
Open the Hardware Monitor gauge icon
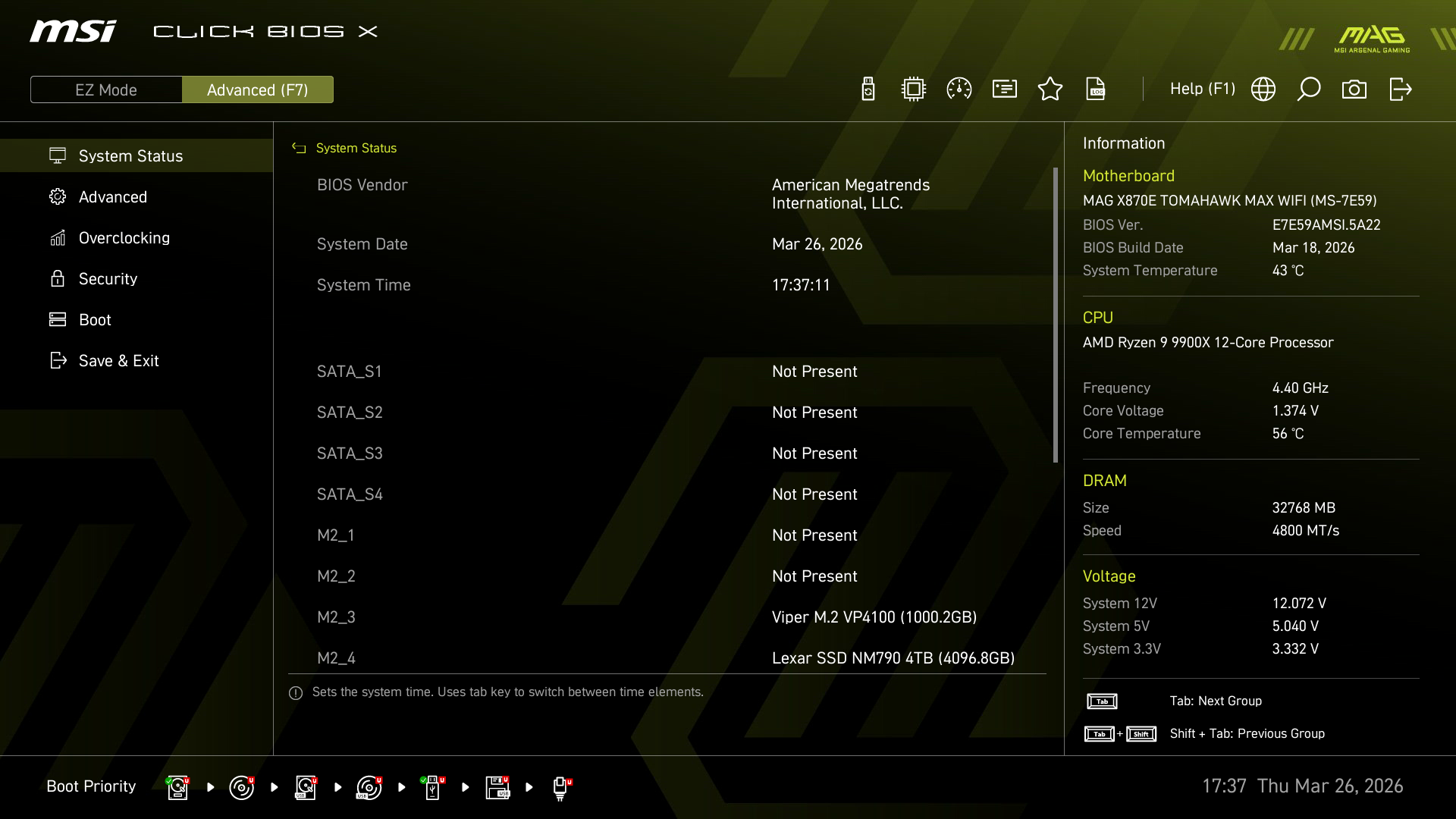(959, 89)
